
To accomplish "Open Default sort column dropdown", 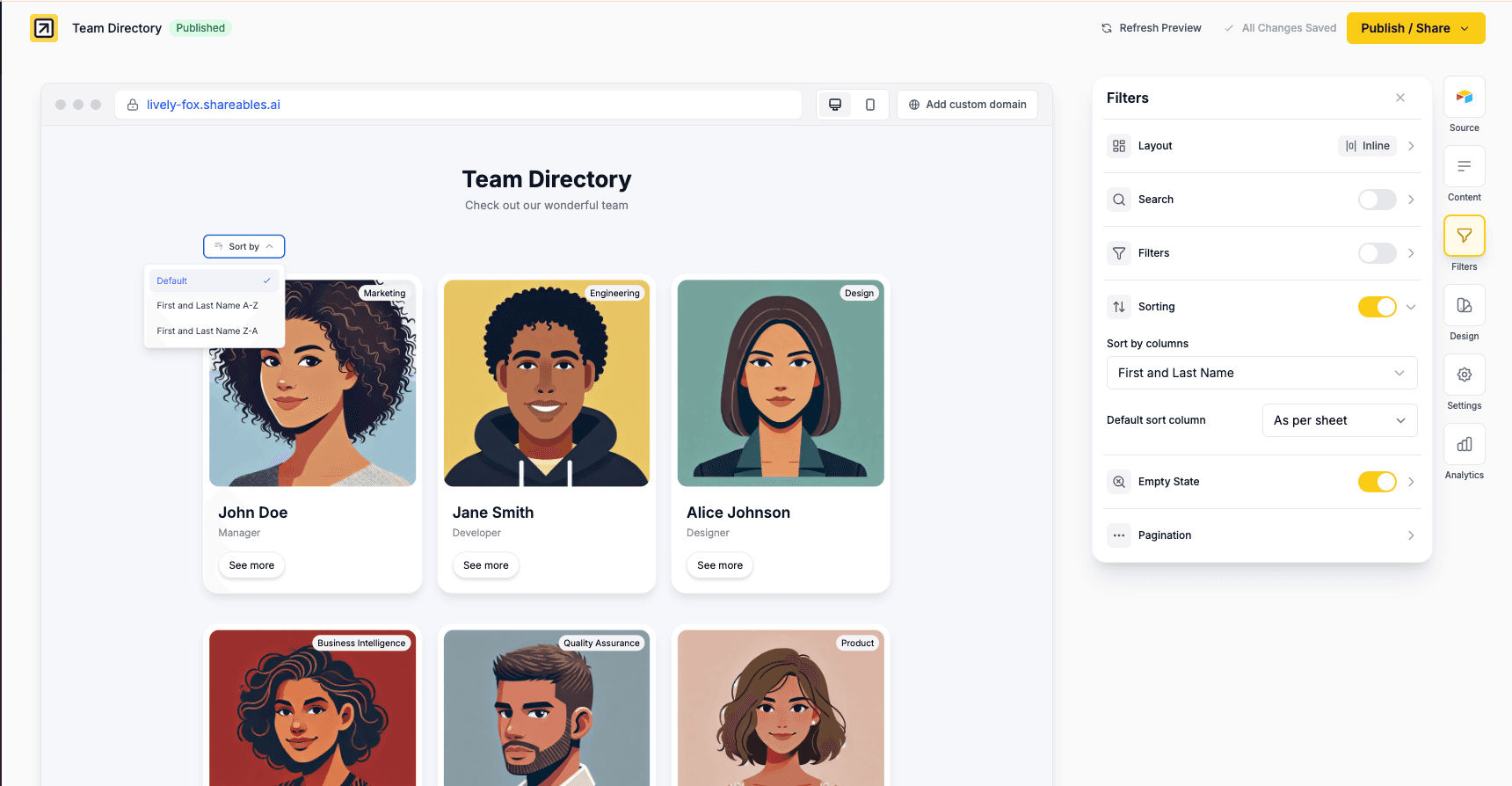I will coord(1339,420).
